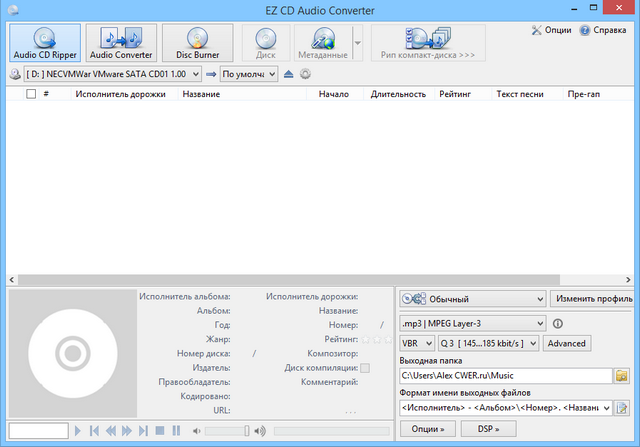Click the Рейтинг column header
Screen dimensions: 640x447
(x=463, y=94)
